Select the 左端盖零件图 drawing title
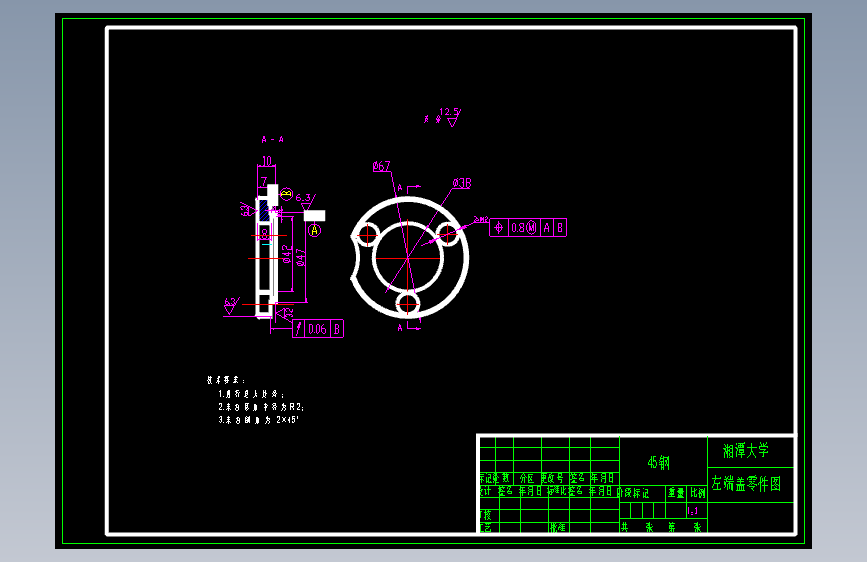Image resolution: width=867 pixels, height=562 pixels. 746,484
